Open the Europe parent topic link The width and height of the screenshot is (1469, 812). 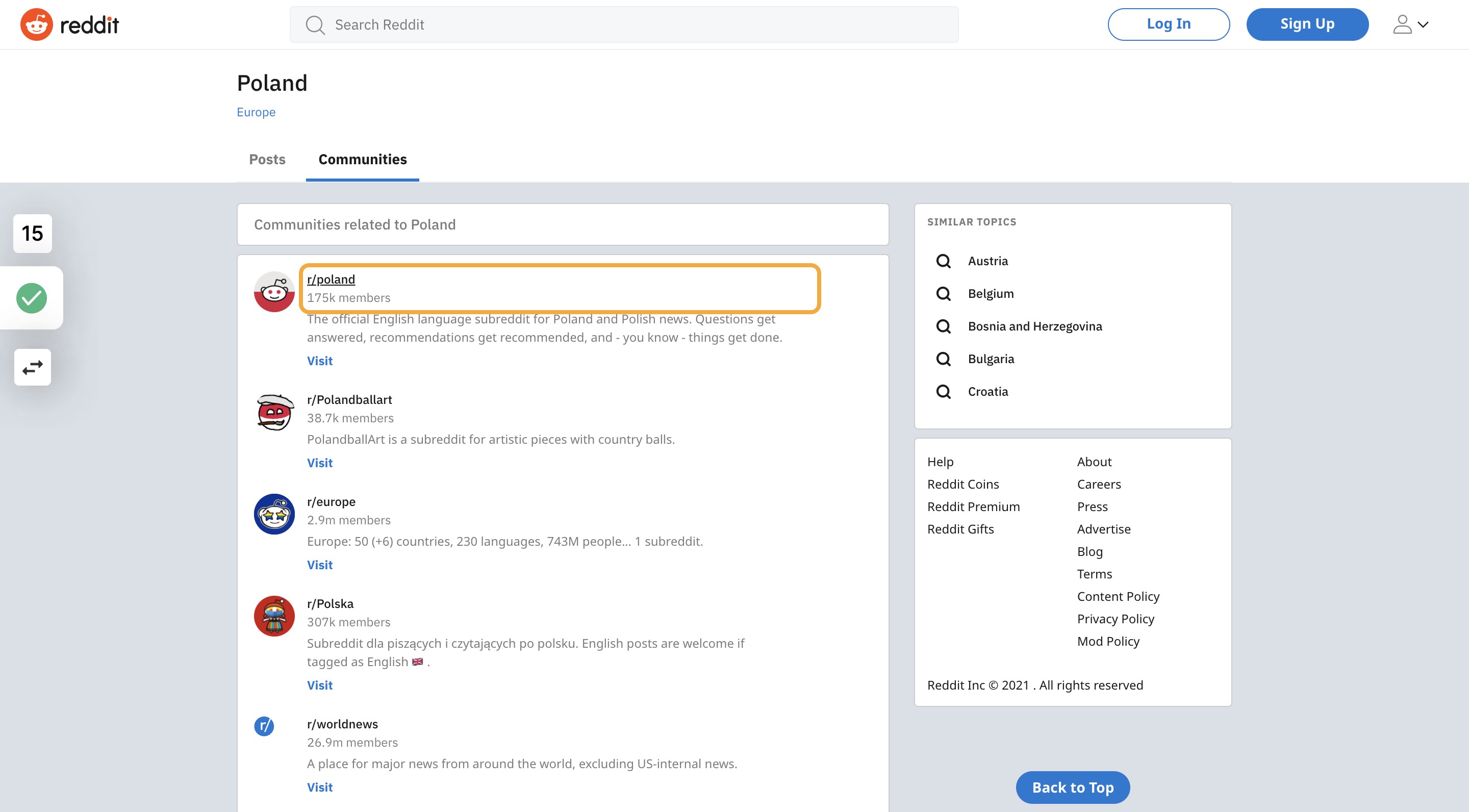coord(256,112)
